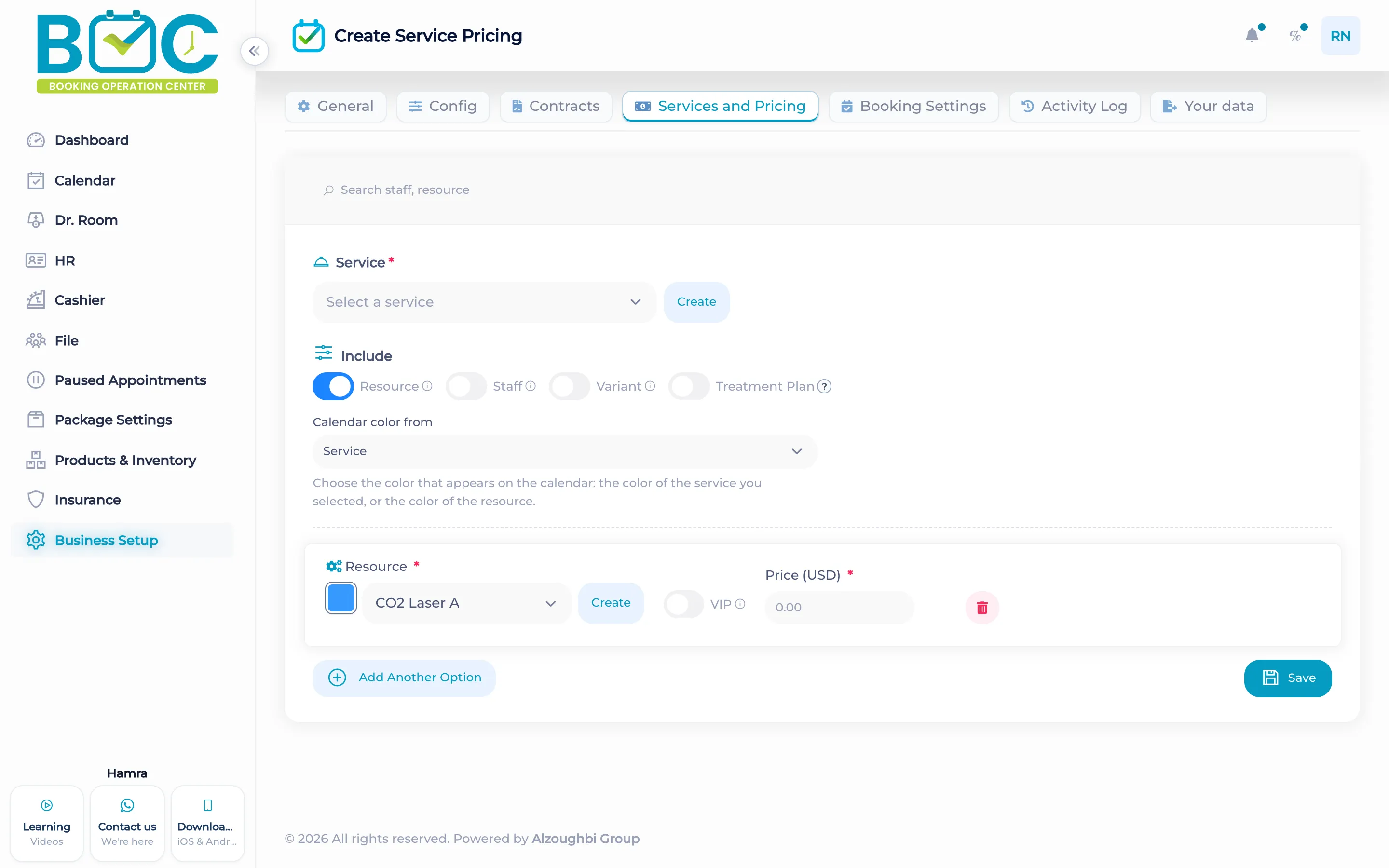
Task: Open the Activity Log tab
Action: pyautogui.click(x=1075, y=106)
